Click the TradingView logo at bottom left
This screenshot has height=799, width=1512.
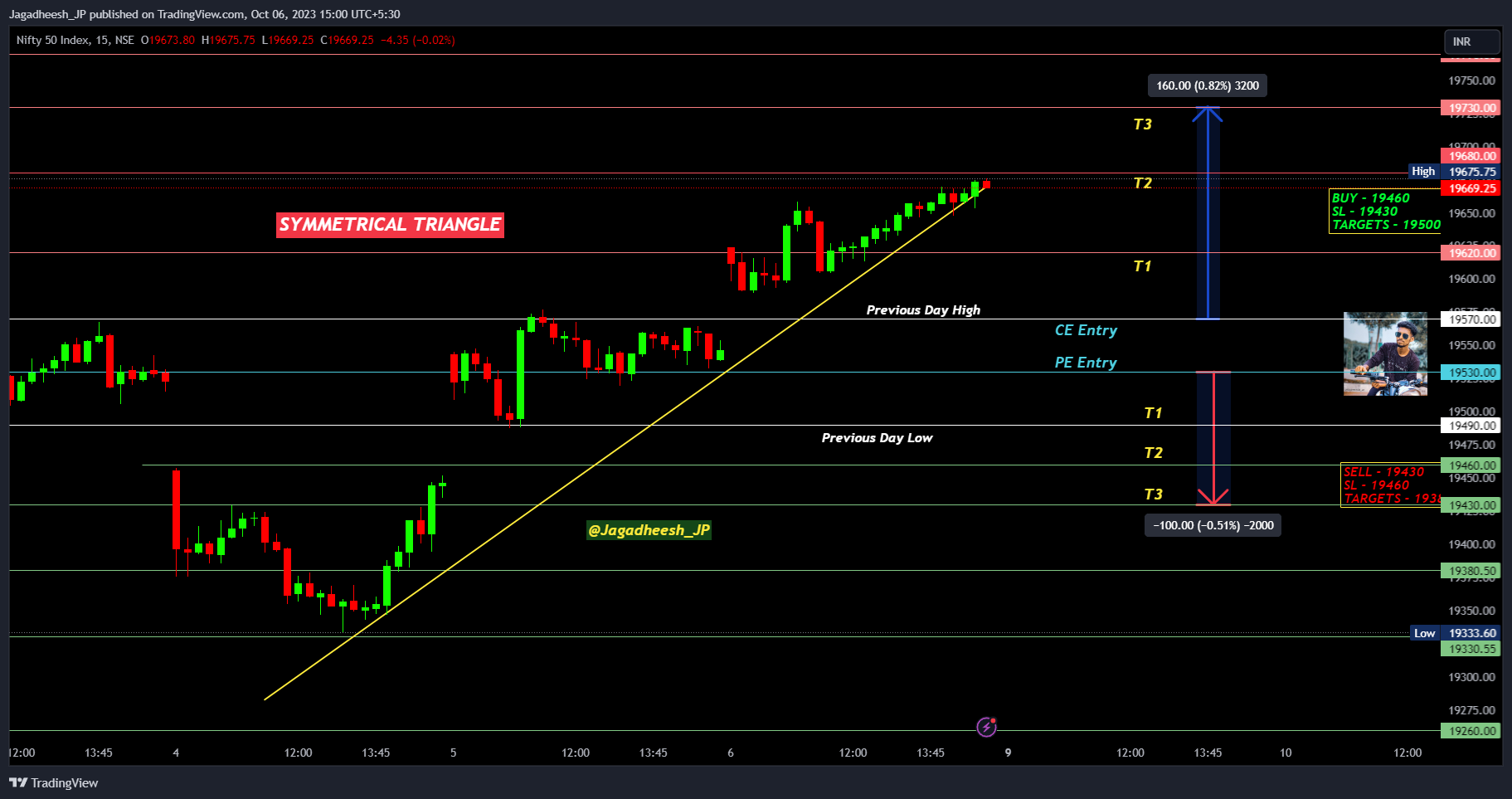coord(53,782)
